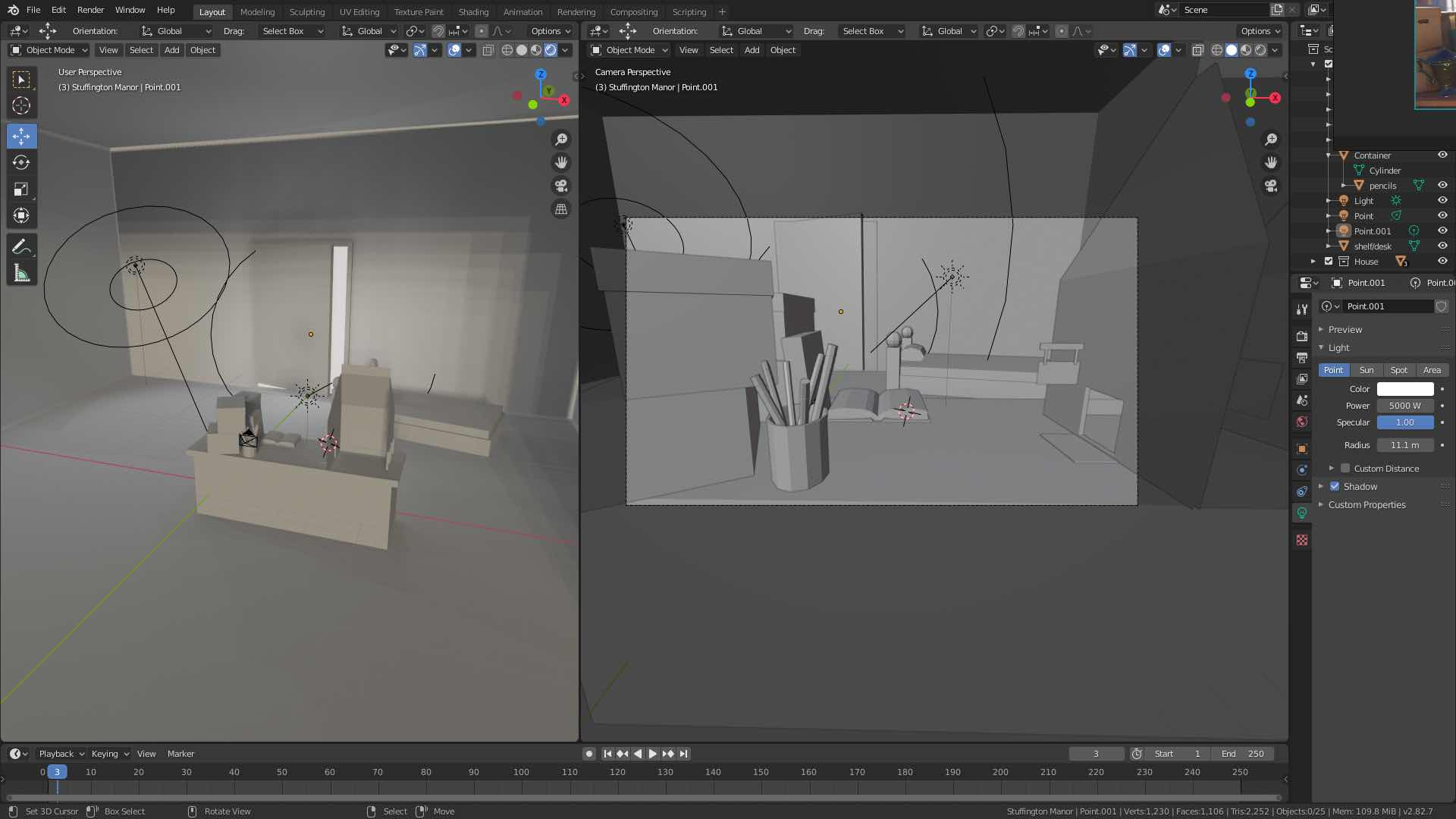Toggle camera view in the left viewport

pos(561,186)
